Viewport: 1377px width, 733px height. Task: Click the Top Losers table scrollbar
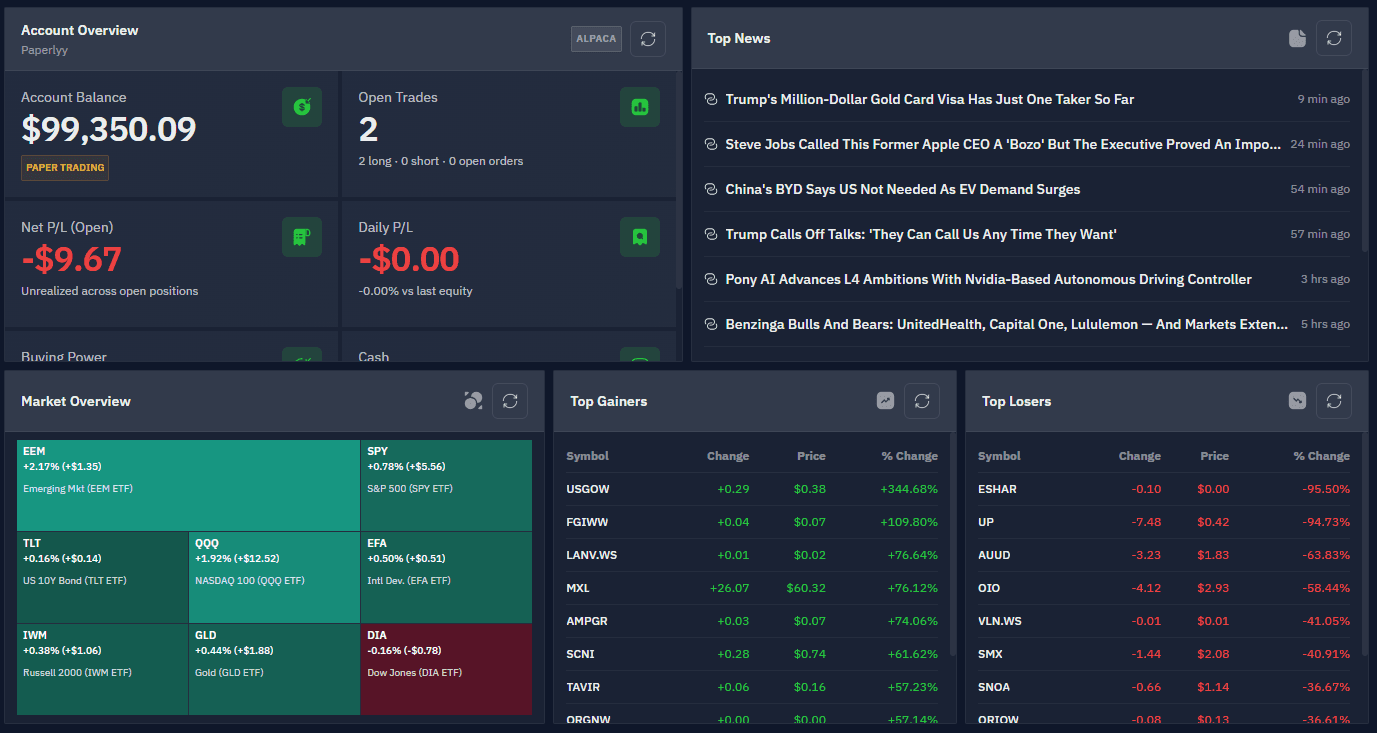pyautogui.click(x=1365, y=545)
